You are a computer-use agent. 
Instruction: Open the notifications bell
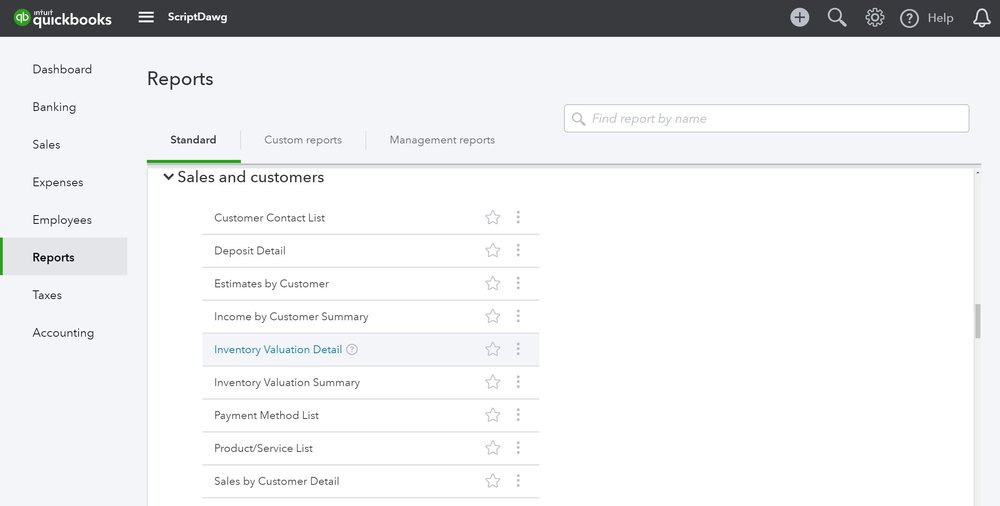(x=982, y=18)
